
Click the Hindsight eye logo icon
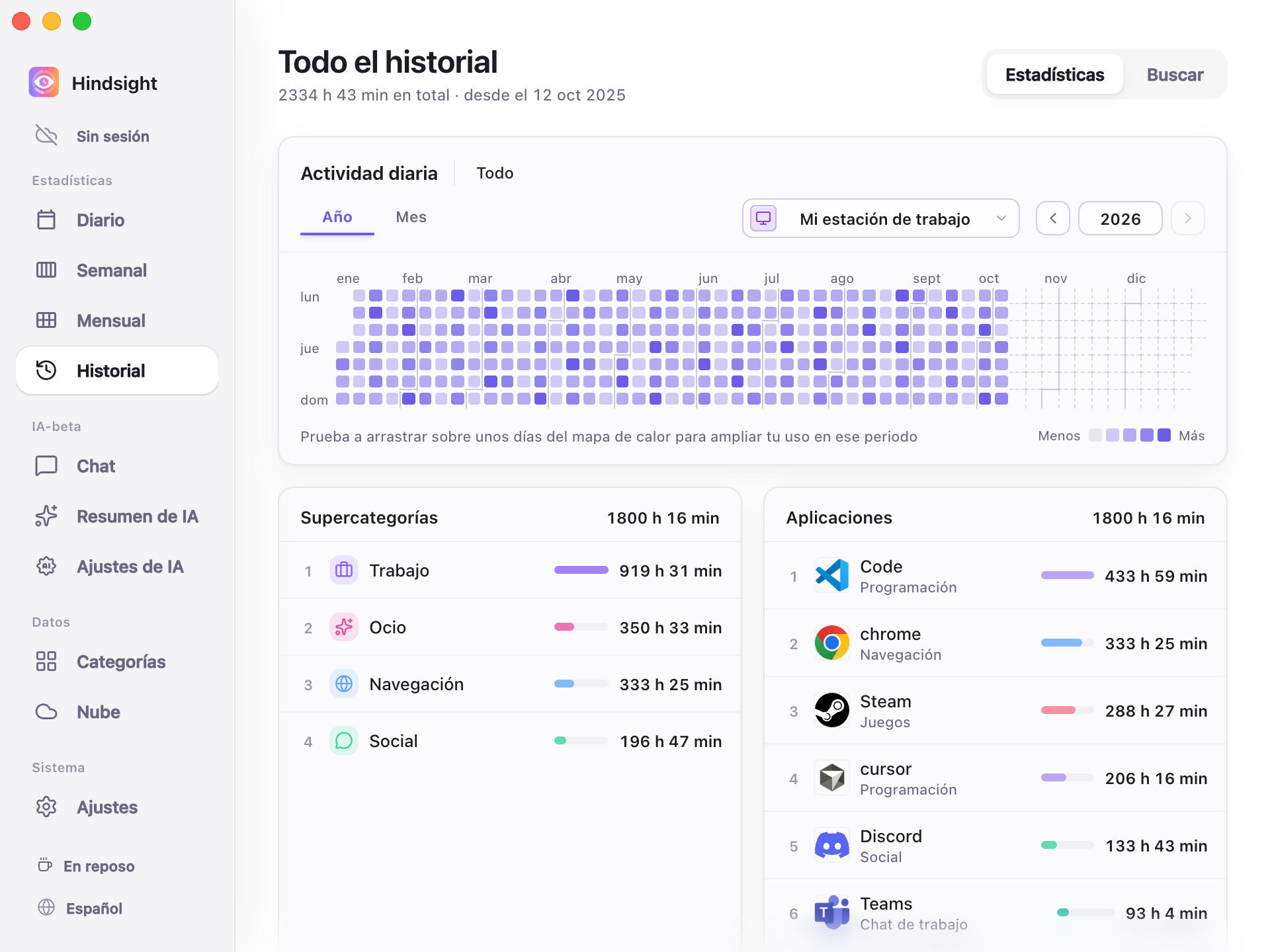(44, 83)
